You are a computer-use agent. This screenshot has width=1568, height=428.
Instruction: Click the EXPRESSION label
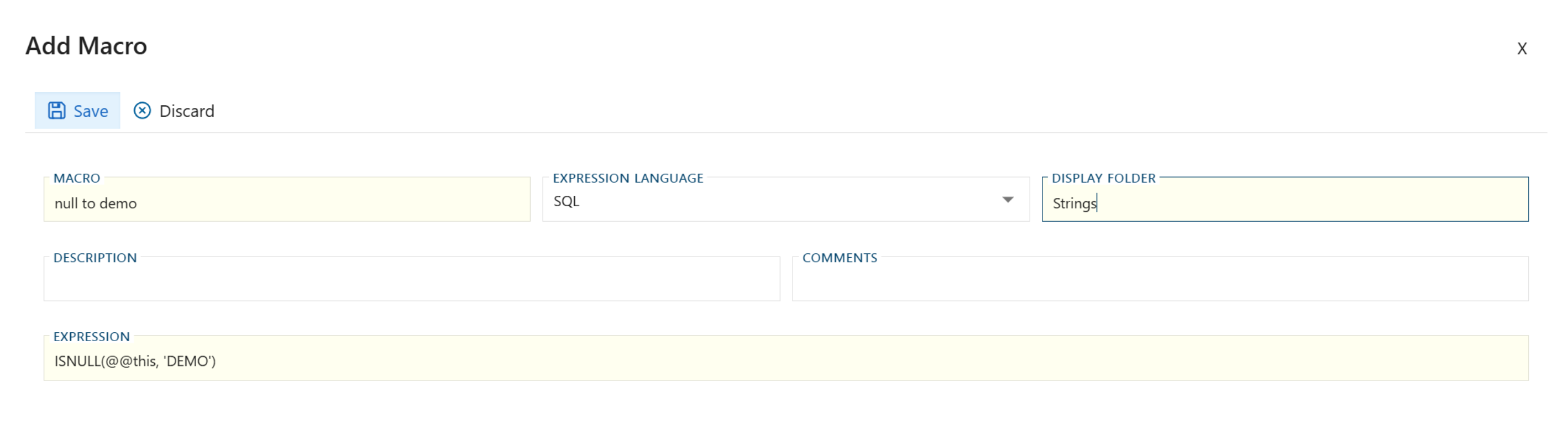[x=91, y=336]
